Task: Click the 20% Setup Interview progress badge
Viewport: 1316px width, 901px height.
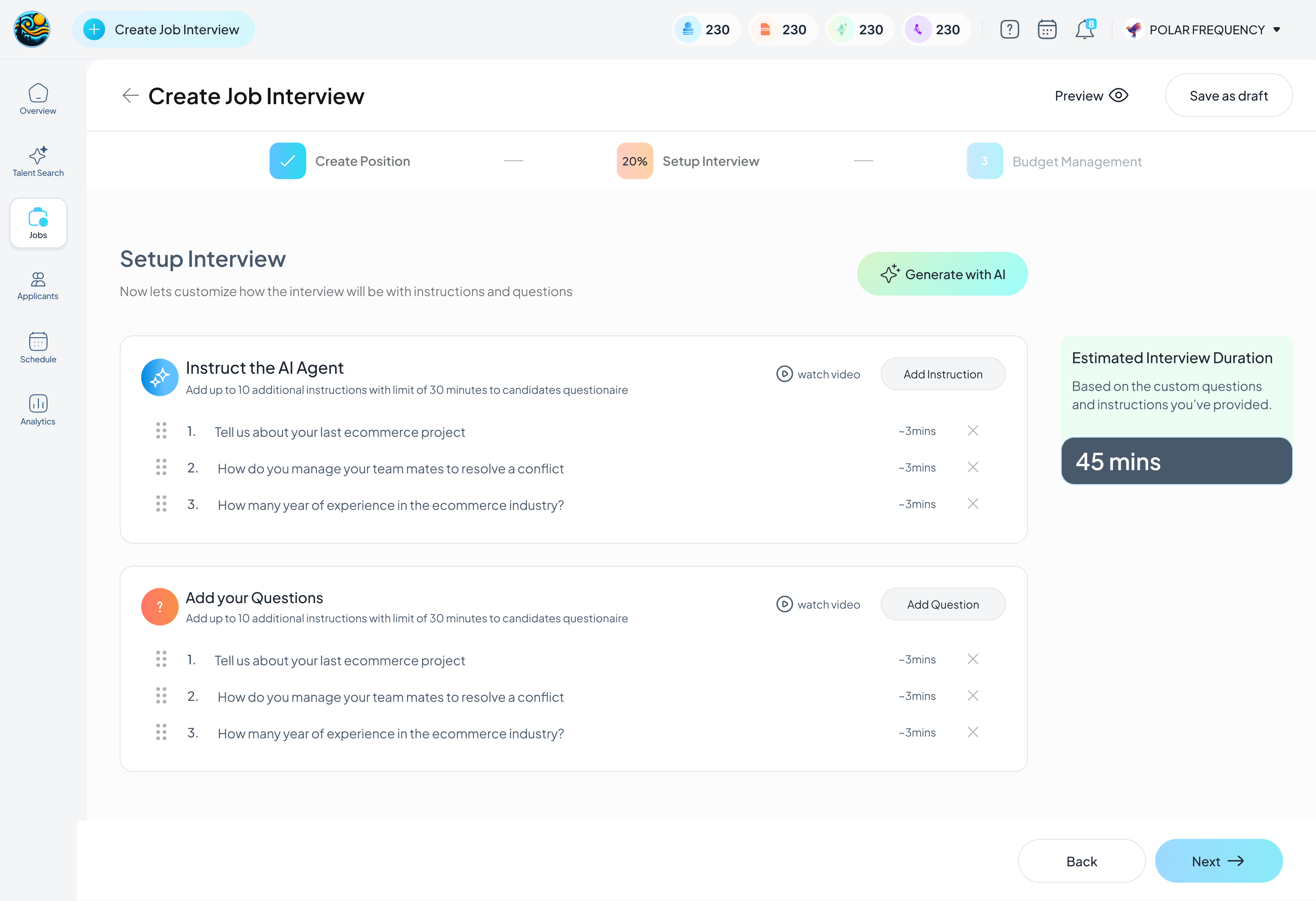Action: tap(635, 161)
